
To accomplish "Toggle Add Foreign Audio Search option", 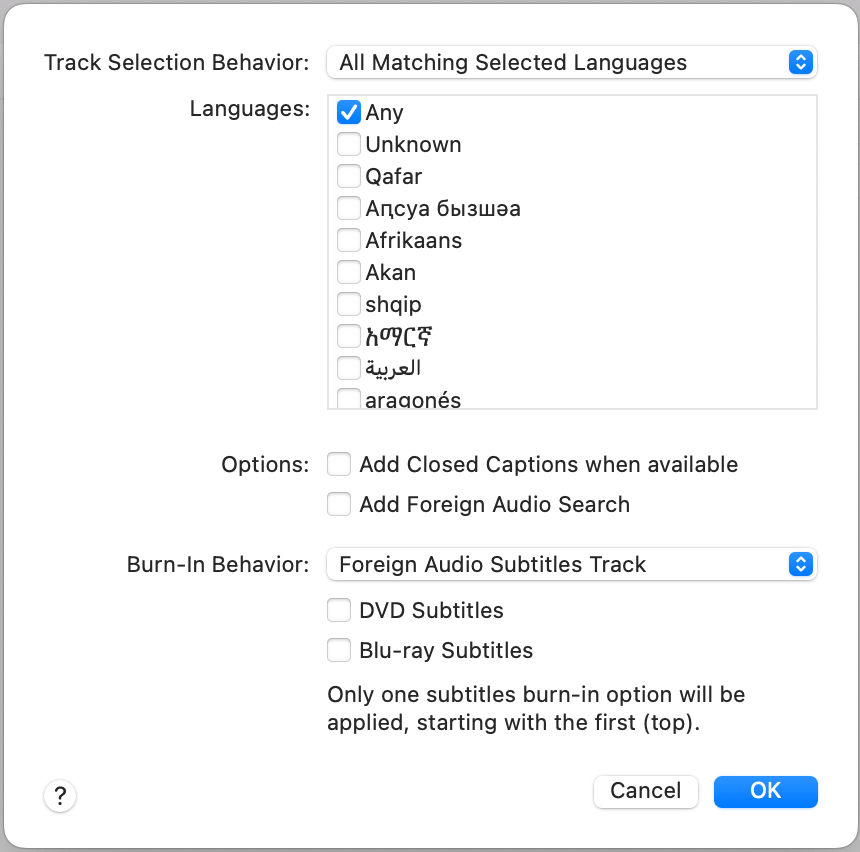I will pos(340,504).
